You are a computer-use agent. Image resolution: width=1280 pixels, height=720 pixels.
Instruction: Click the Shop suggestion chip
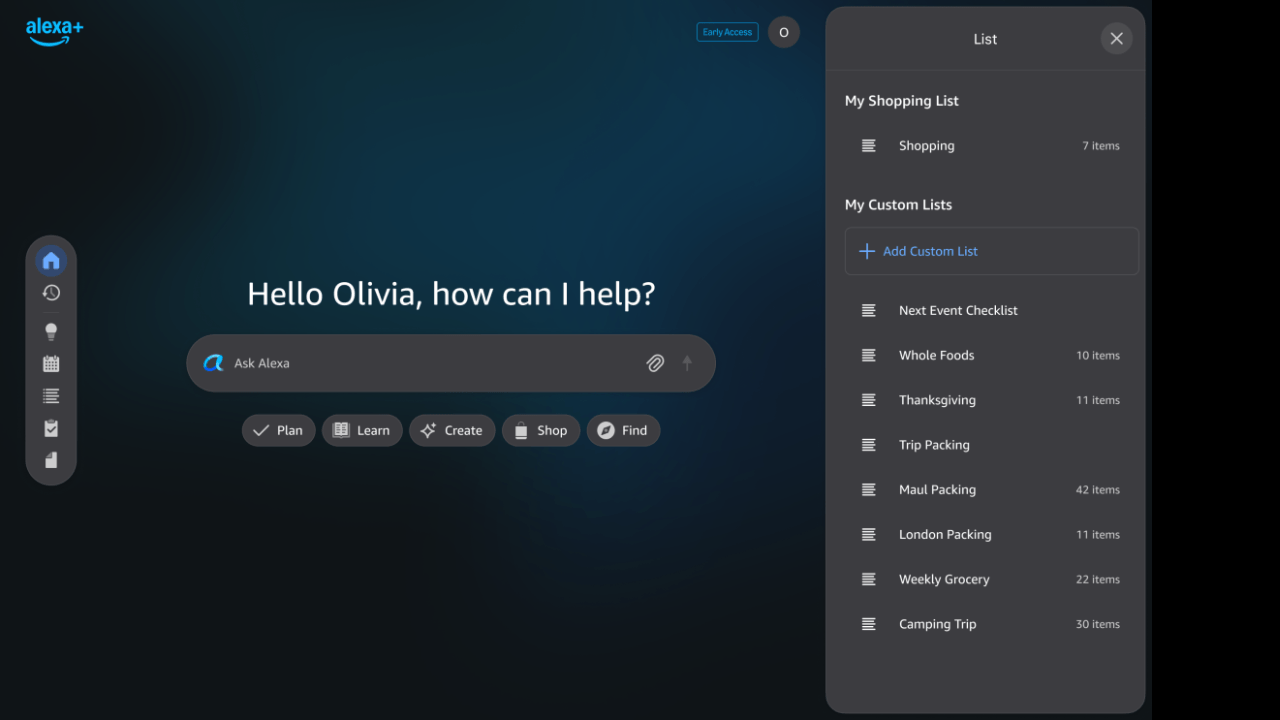[540, 430]
